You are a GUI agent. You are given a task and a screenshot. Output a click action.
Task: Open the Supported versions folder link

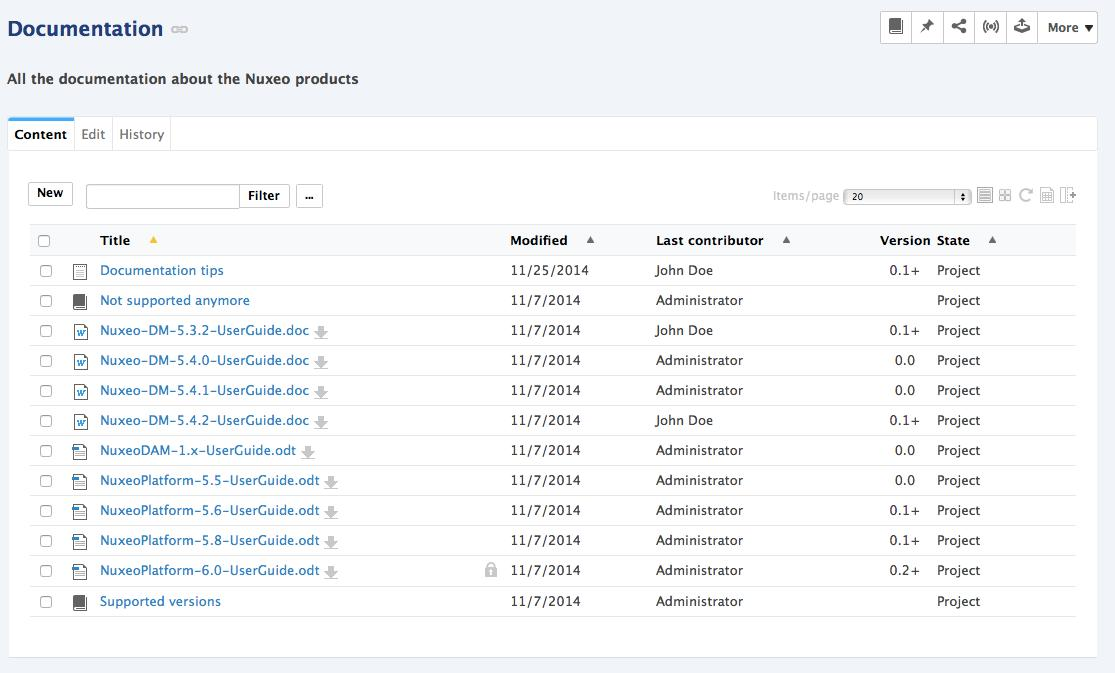coord(160,601)
